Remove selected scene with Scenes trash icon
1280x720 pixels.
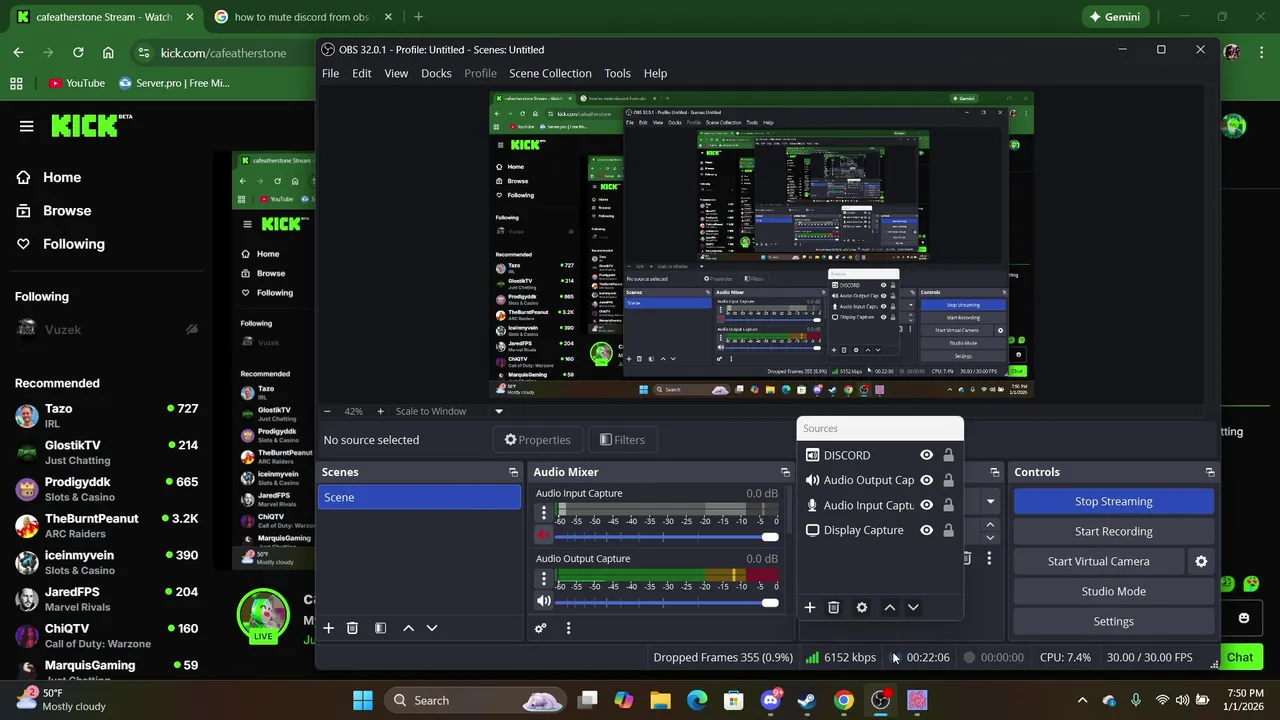[x=352, y=628]
